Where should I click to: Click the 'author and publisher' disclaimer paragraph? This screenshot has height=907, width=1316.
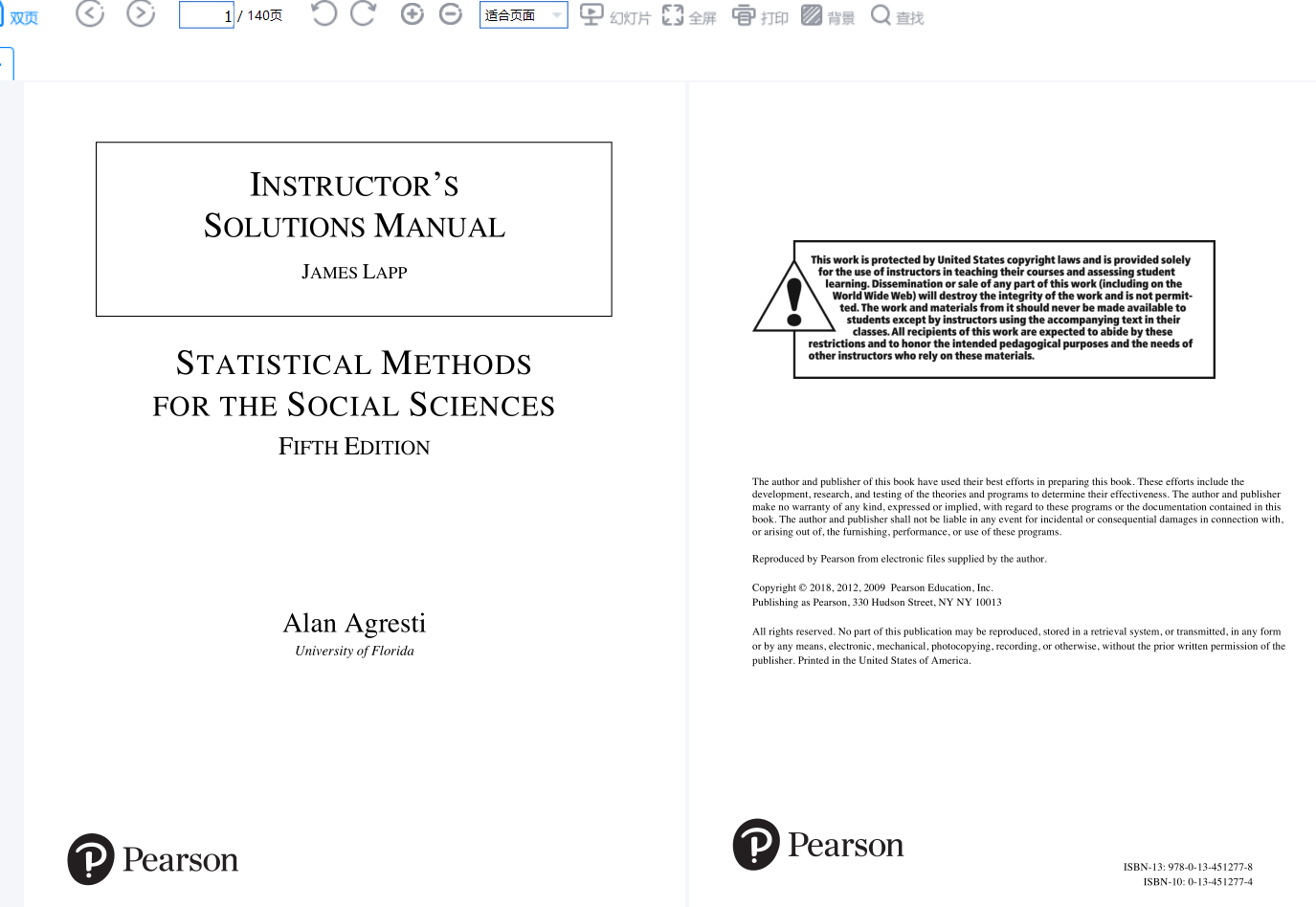tap(1017, 507)
